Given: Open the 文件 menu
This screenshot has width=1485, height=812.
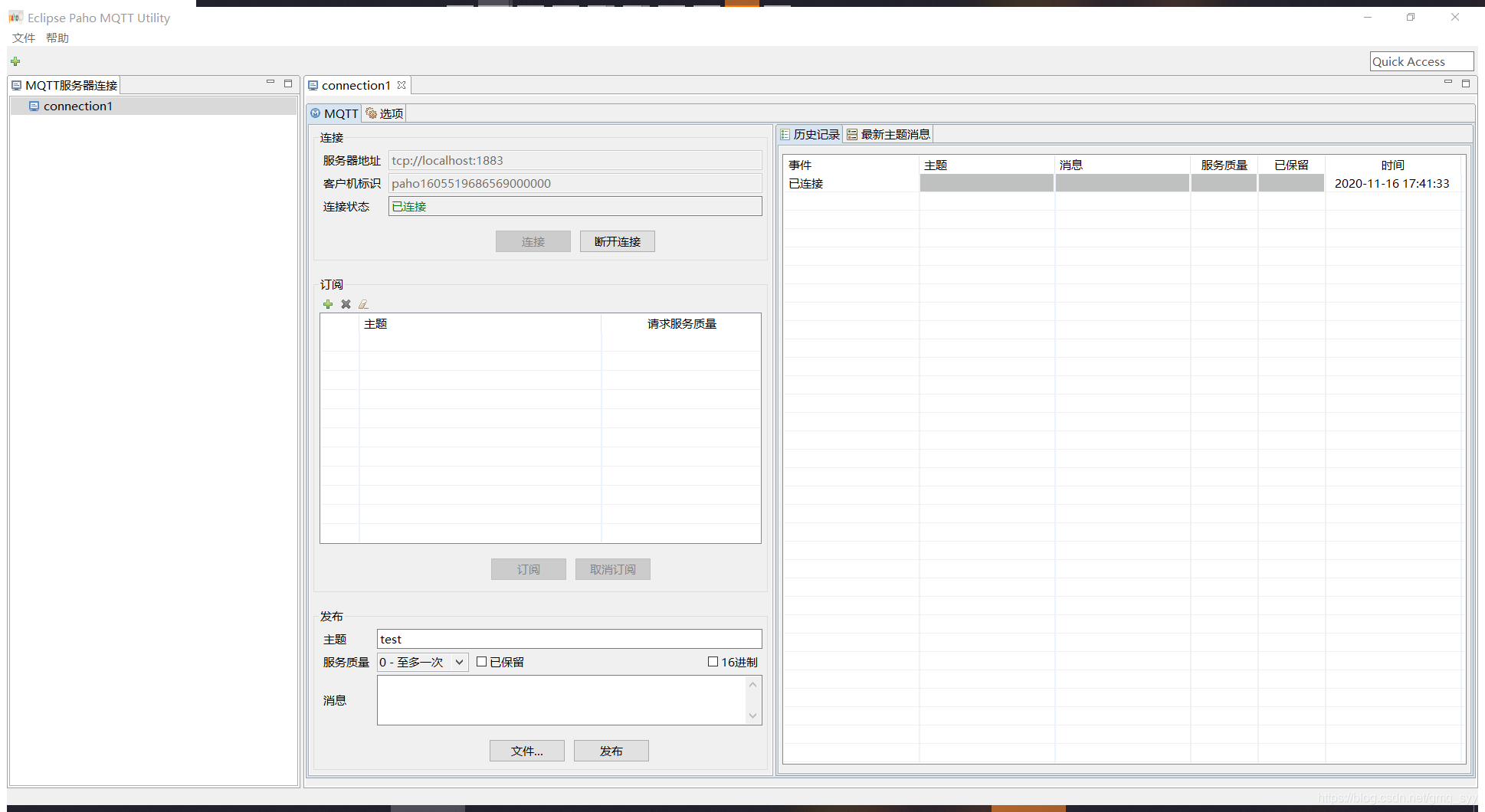Looking at the screenshot, I should [x=24, y=38].
